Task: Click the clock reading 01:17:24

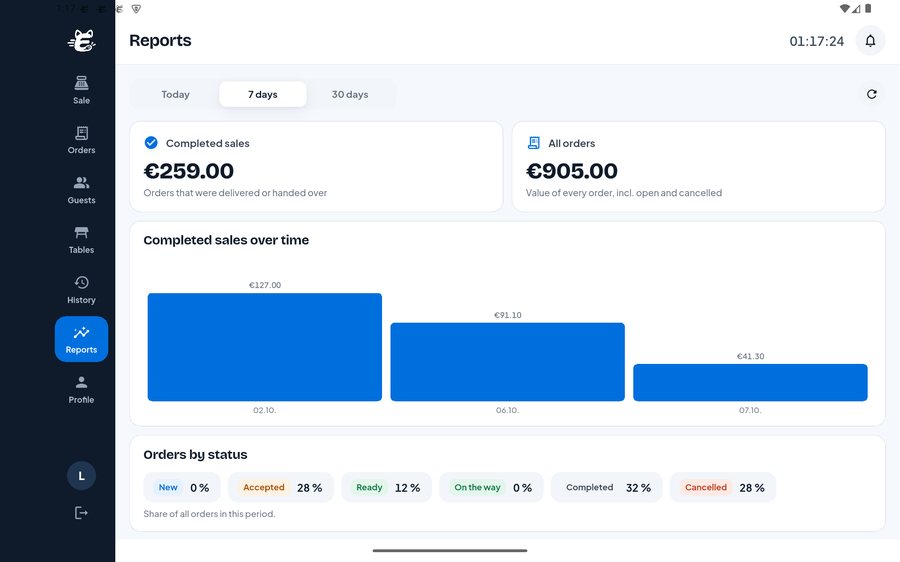Action: coord(816,41)
